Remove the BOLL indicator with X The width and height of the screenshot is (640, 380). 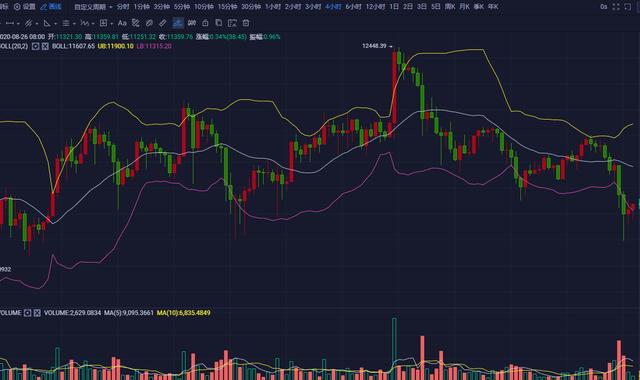[x=45, y=46]
